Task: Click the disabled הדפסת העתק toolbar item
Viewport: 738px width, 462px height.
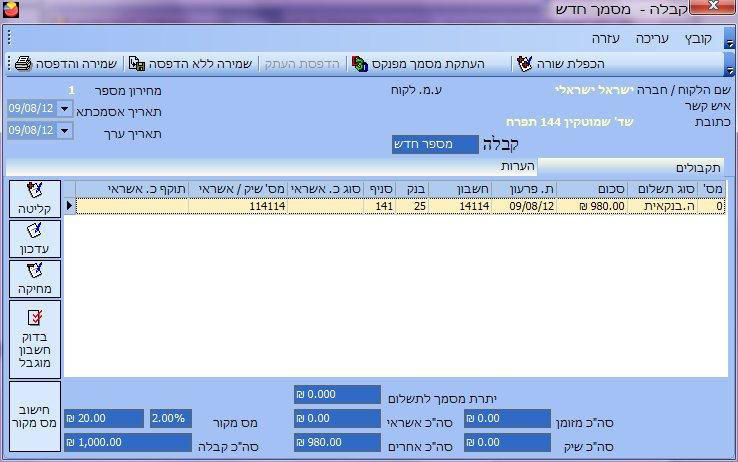Action: [302, 64]
